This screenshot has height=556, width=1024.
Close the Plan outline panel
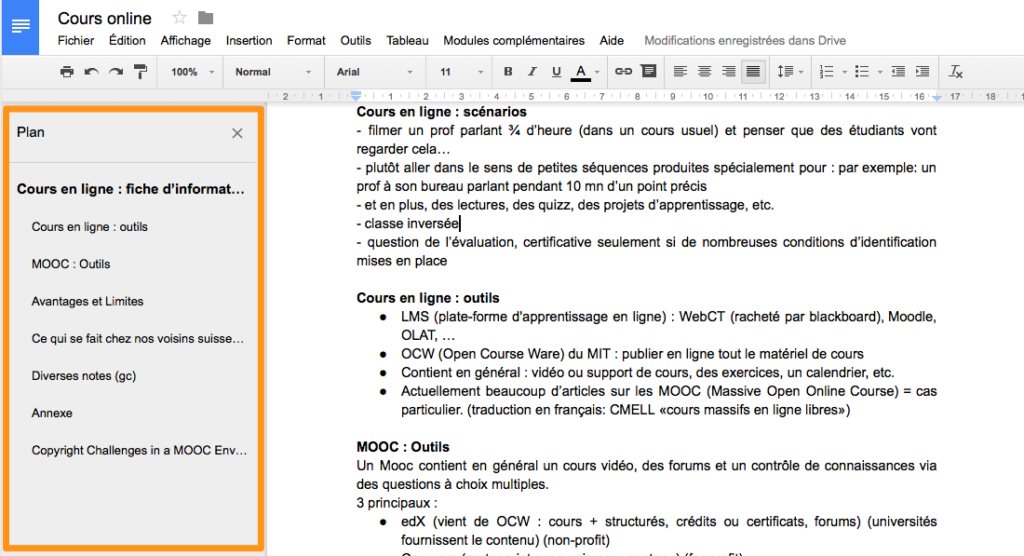237,133
